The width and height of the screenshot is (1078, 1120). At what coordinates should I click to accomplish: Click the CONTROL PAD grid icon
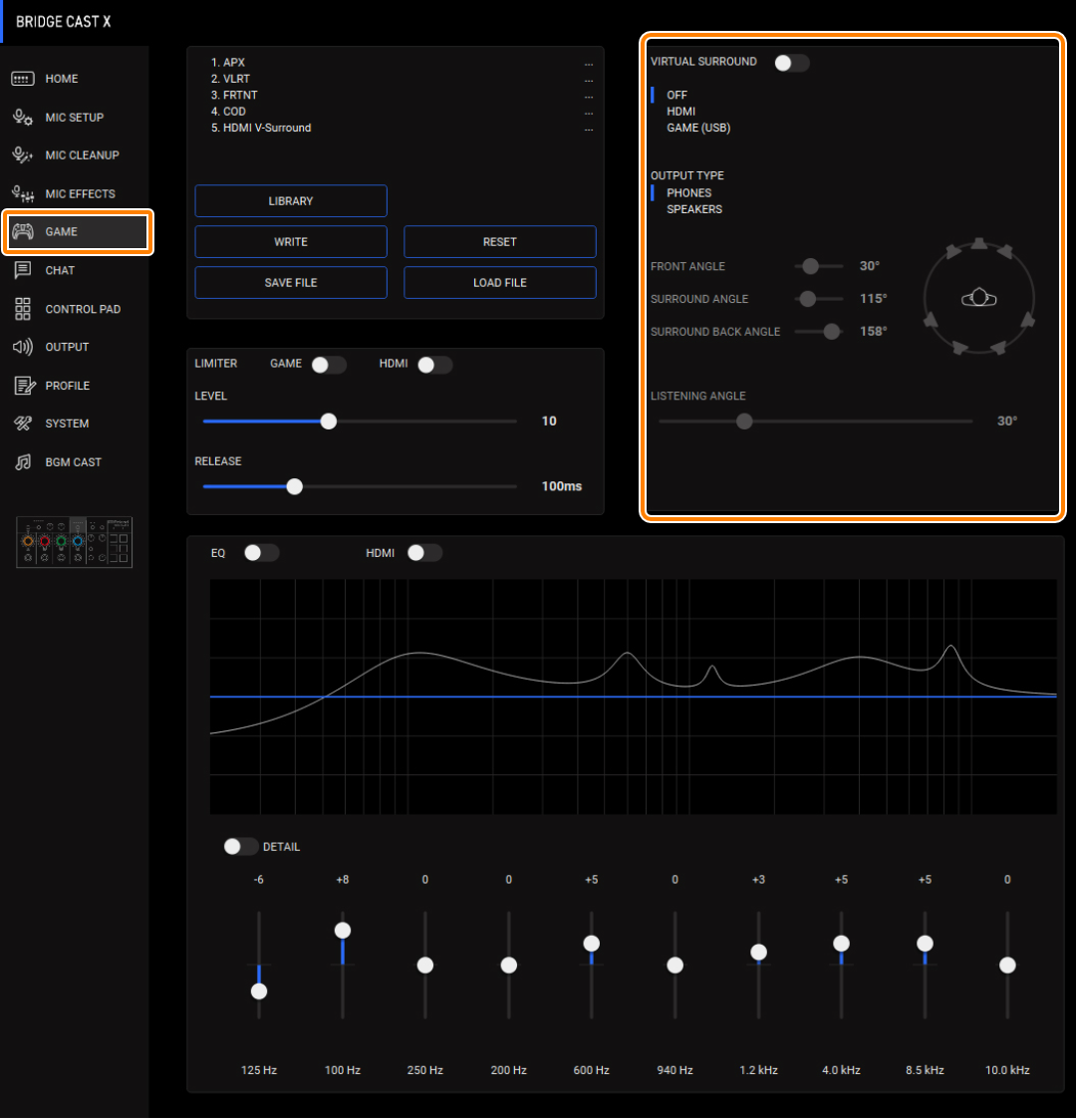[x=22, y=309]
